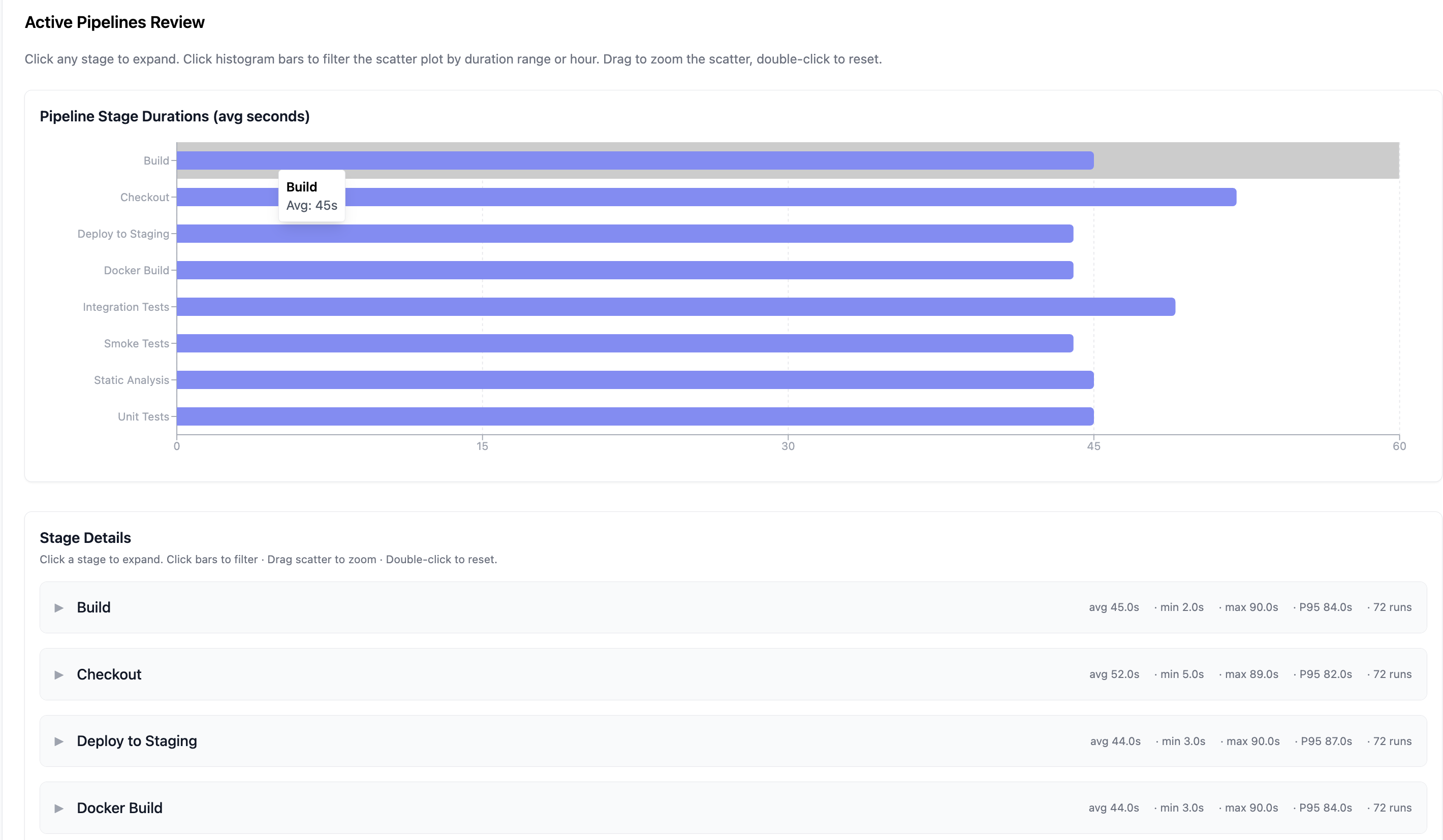Screen dimensions: 1443x840
Task: Expand the Docker Build stage triangle
Action: point(58,809)
